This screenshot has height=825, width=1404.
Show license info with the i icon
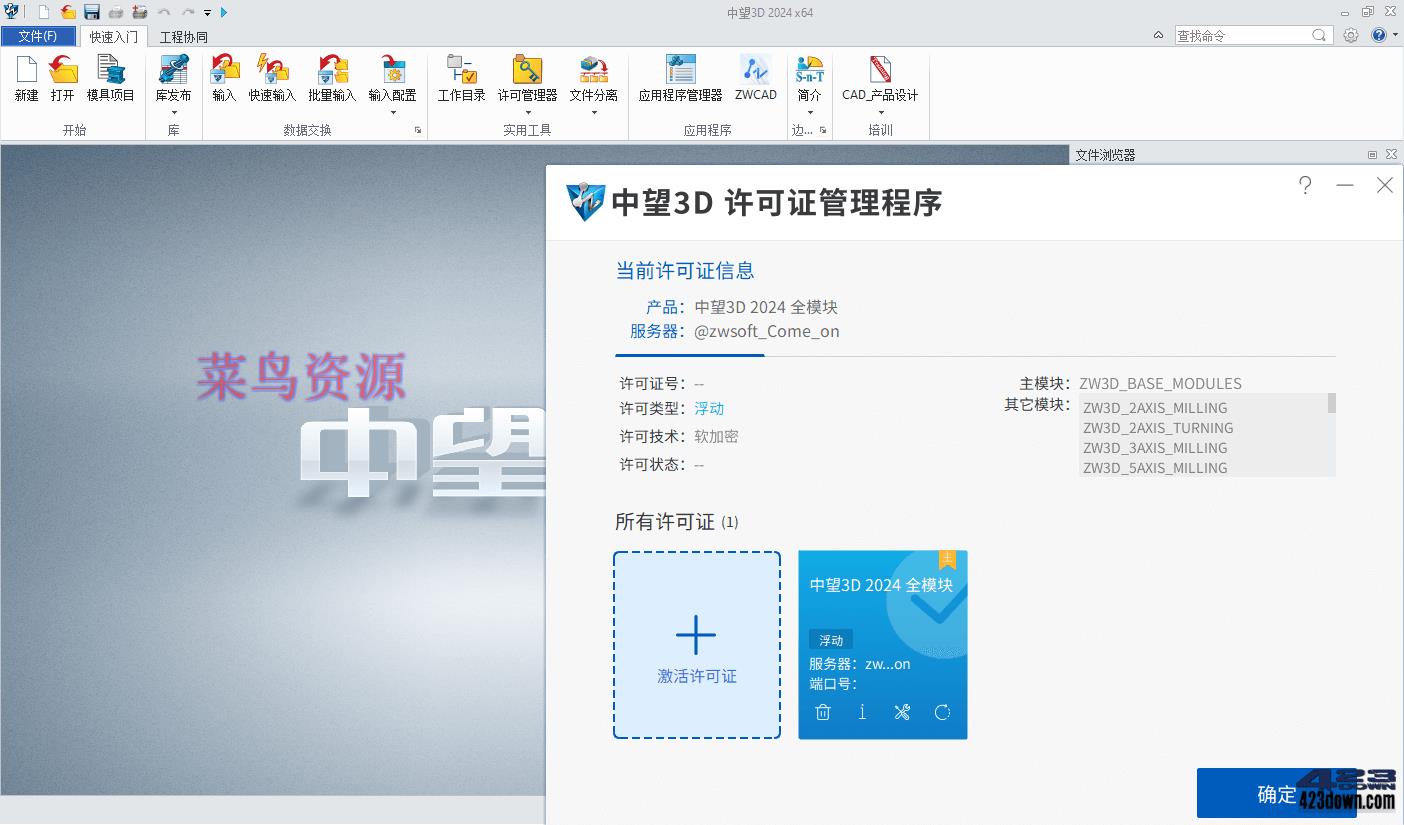862,712
